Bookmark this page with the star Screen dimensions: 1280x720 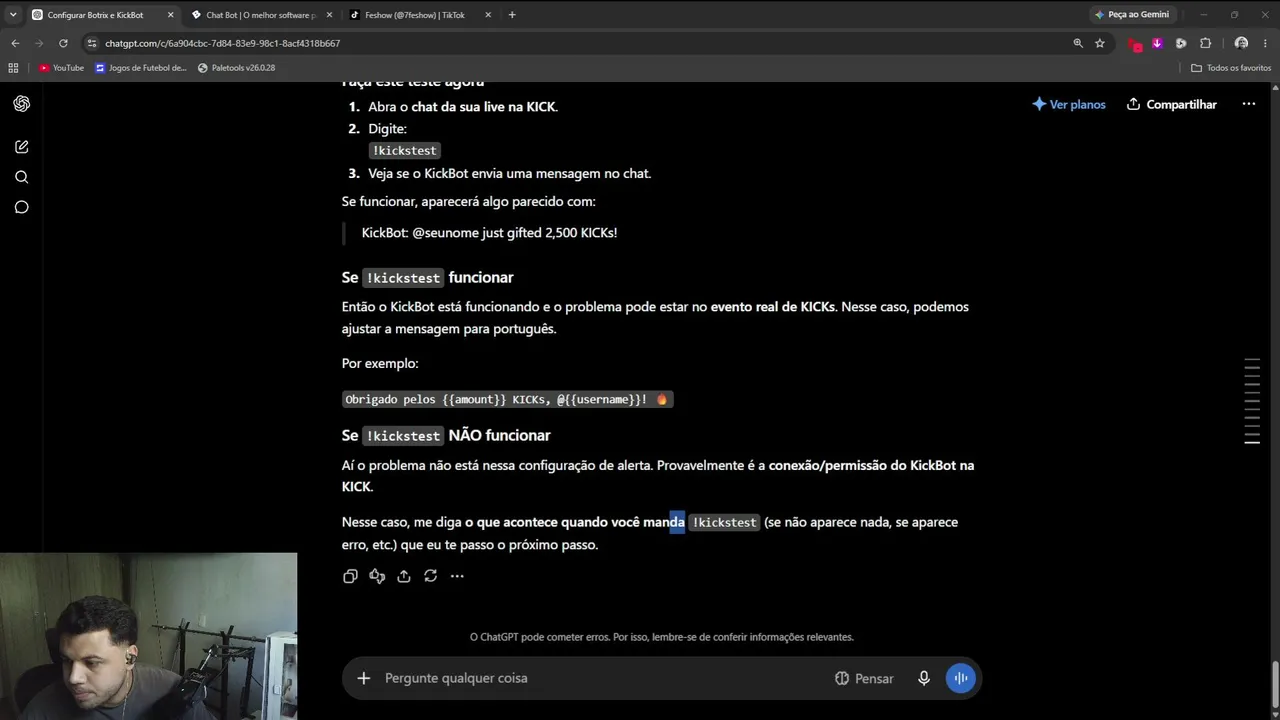click(1100, 43)
